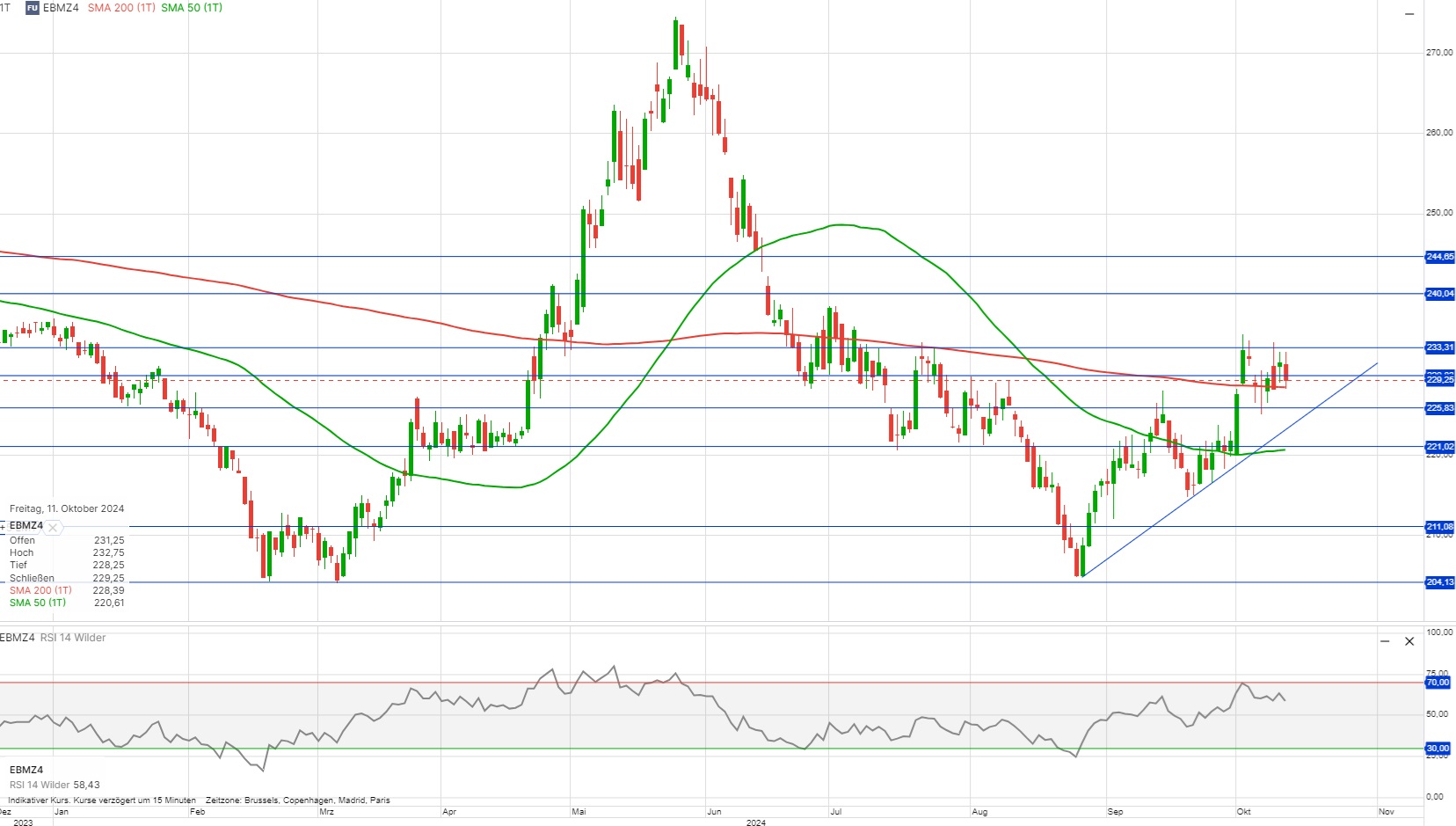Click the Okt label on time axis
The image size is (1456, 826).
[x=1243, y=812]
